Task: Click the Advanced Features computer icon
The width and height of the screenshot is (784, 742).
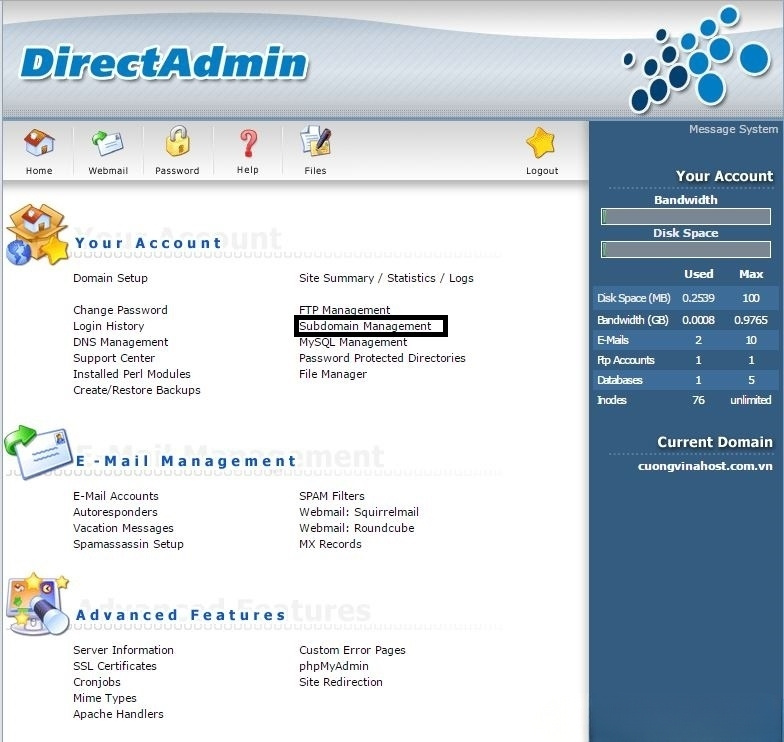Action: click(38, 604)
